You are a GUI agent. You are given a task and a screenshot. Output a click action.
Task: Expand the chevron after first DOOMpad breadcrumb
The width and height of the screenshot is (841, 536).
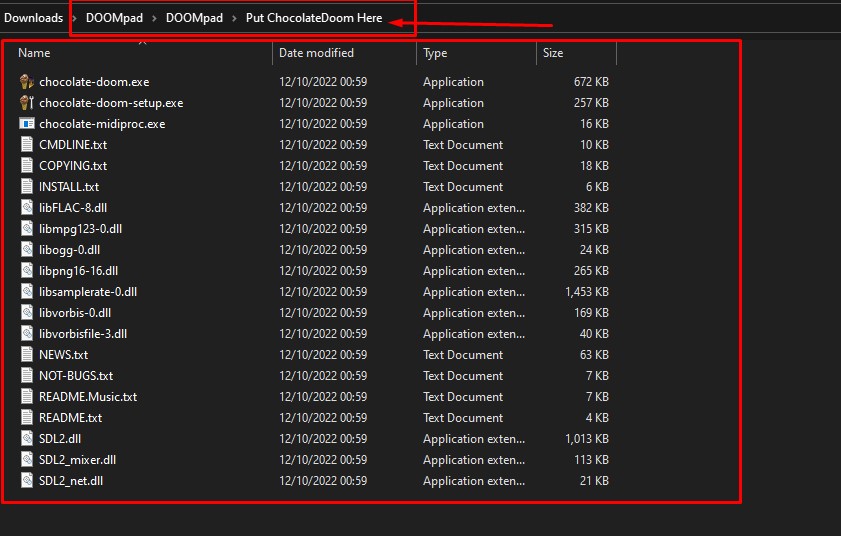tap(154, 19)
